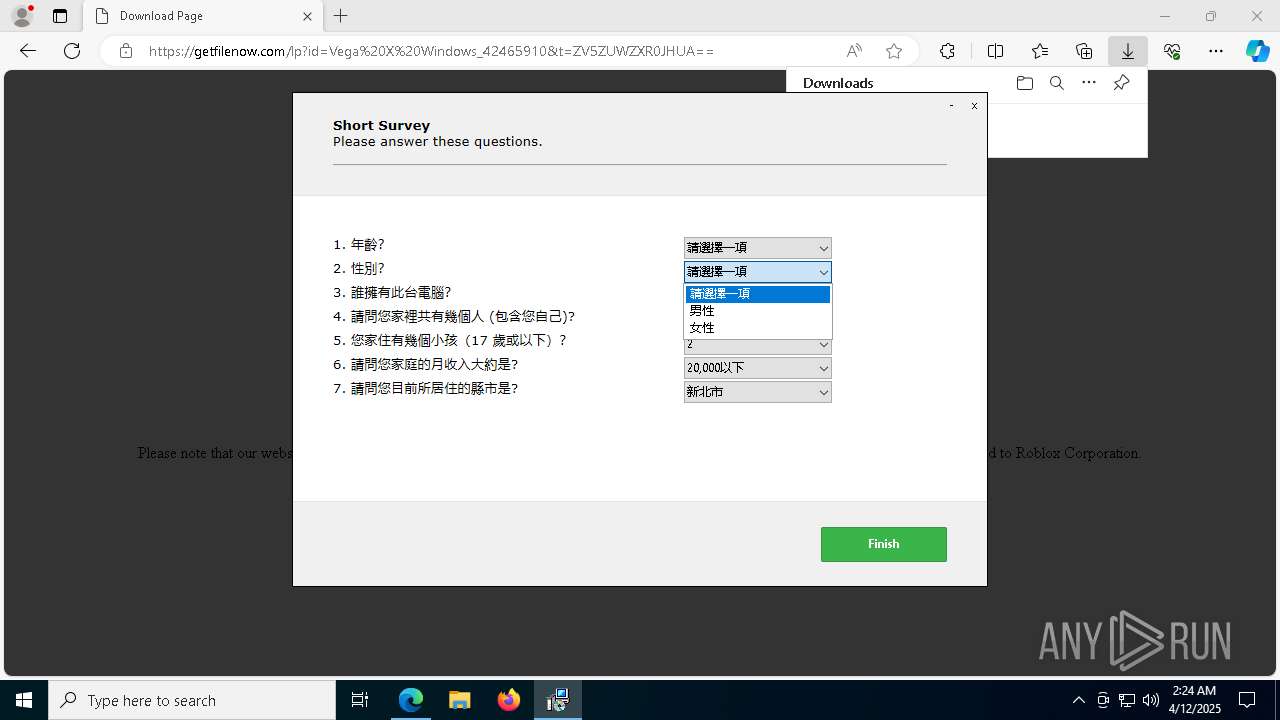This screenshot has height=720, width=1280.
Task: Go back to the previous page
Action: (28, 51)
